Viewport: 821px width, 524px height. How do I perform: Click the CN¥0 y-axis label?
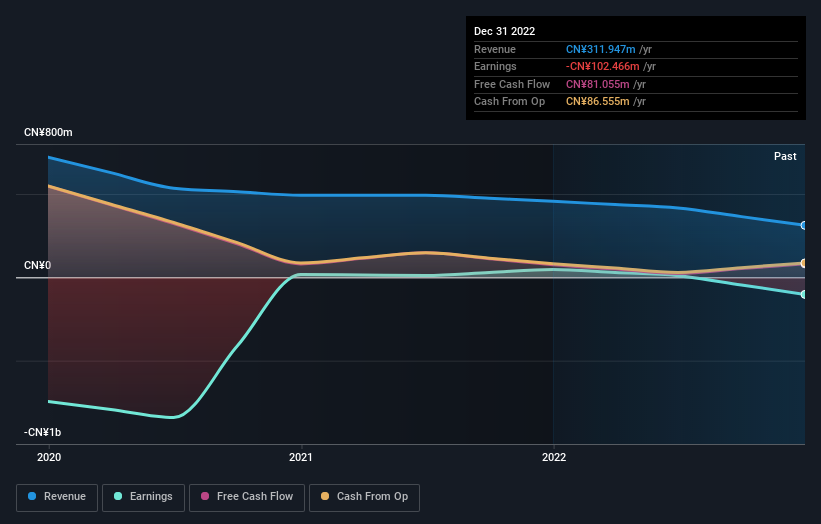coord(38,265)
